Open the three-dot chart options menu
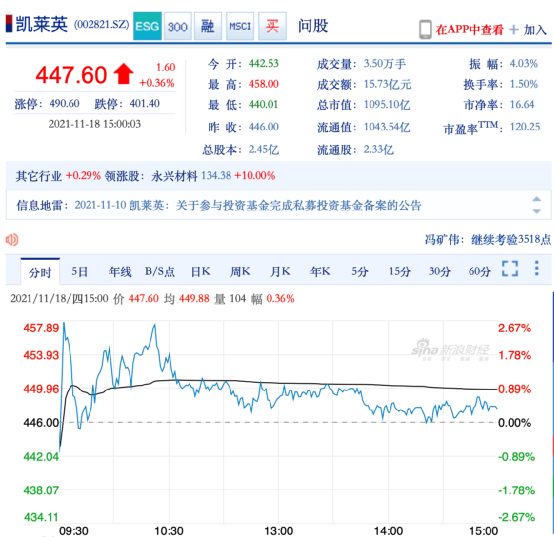 pyautogui.click(x=537, y=268)
